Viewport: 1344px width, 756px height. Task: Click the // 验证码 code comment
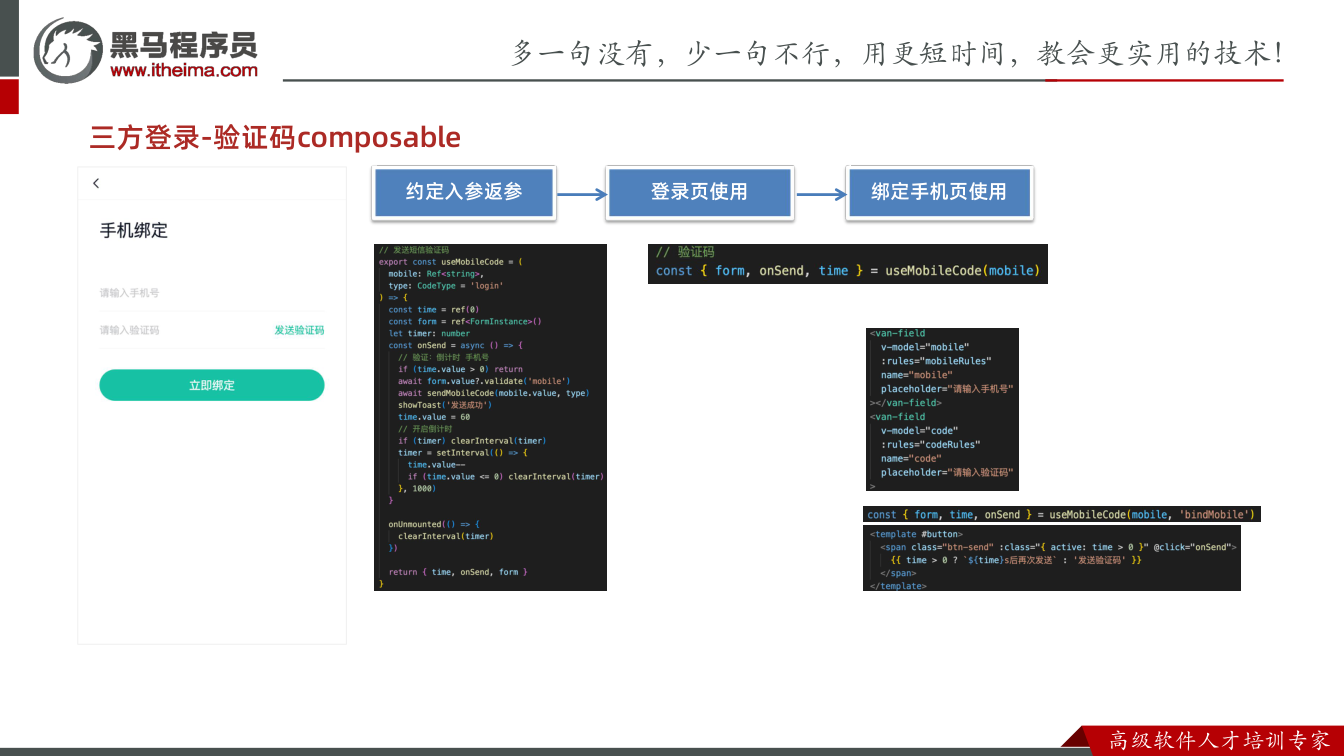tap(685, 252)
